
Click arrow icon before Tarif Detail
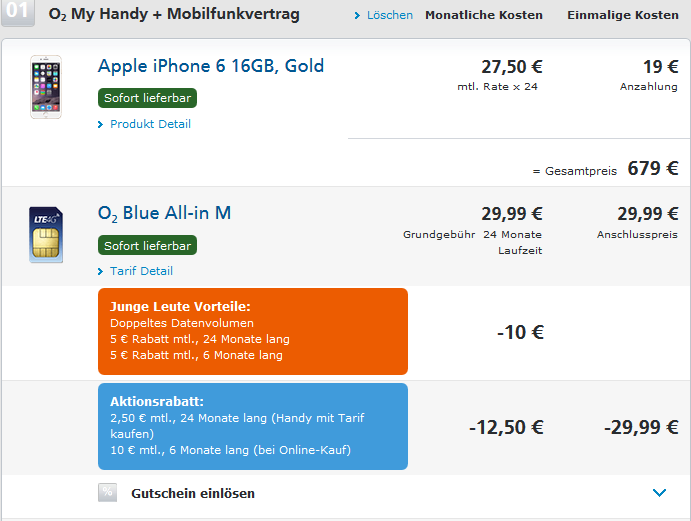click(100, 271)
